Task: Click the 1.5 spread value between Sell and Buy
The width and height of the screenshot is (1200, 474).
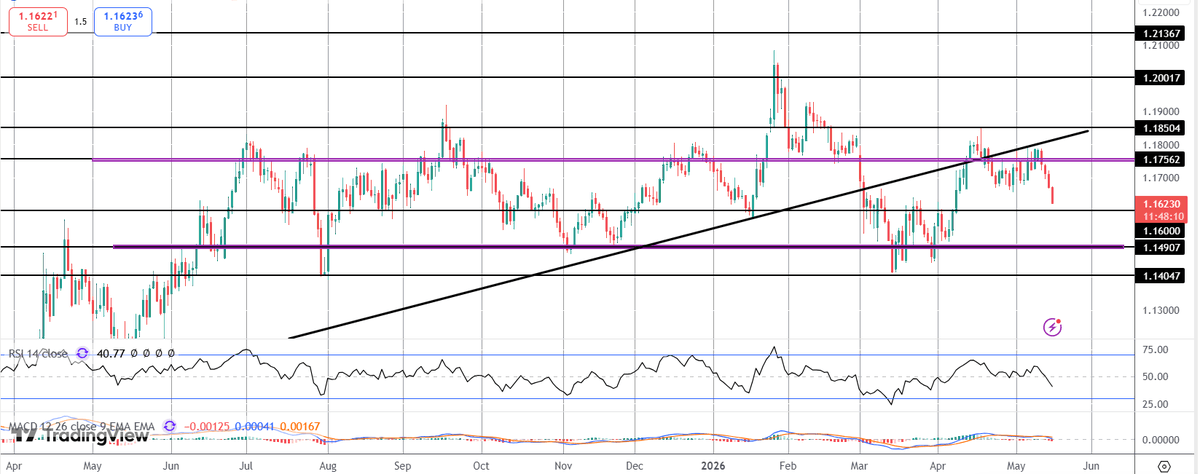Action: click(80, 21)
